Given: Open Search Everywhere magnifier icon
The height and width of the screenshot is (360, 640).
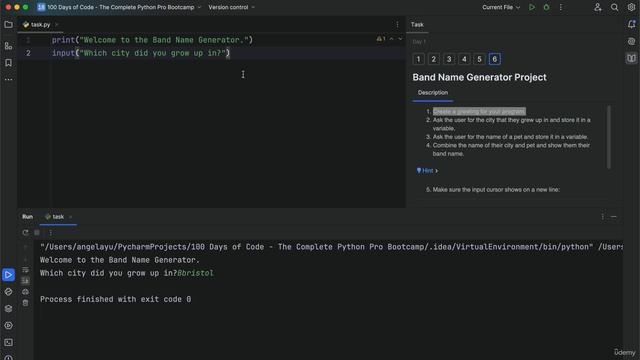Looking at the screenshot, I should click(x=614, y=7).
